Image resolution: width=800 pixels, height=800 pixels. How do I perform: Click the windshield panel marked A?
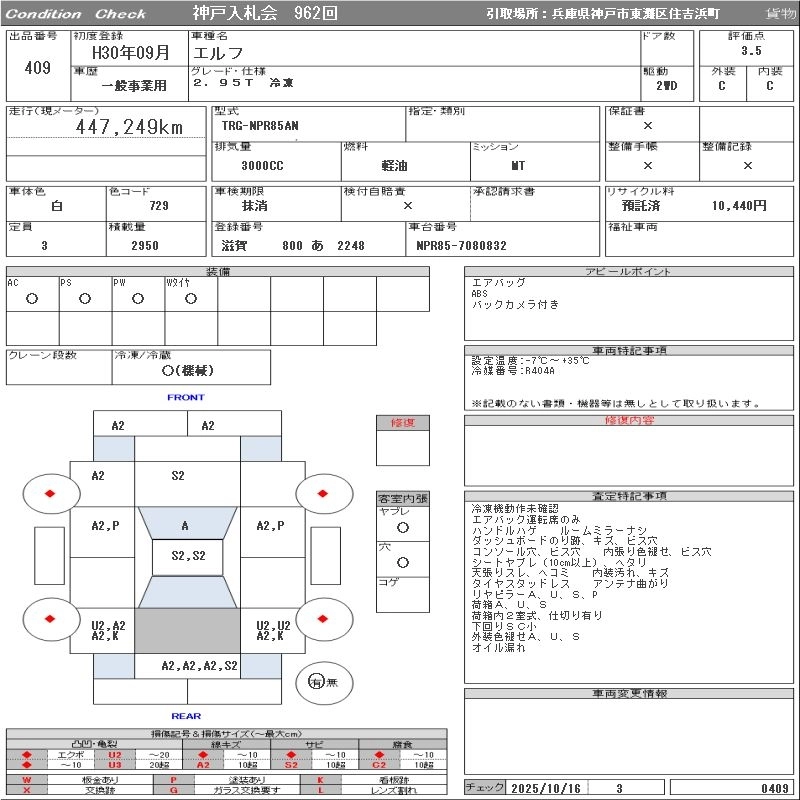(x=186, y=526)
